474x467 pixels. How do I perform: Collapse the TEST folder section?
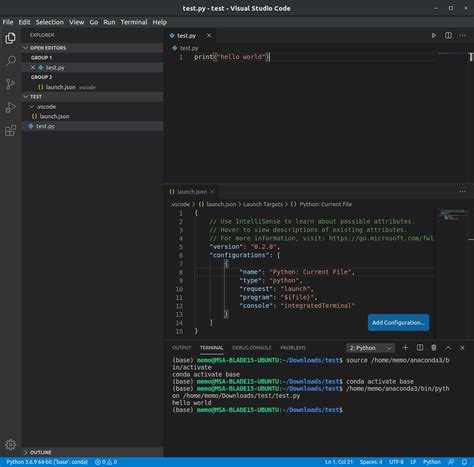pyautogui.click(x=26, y=97)
